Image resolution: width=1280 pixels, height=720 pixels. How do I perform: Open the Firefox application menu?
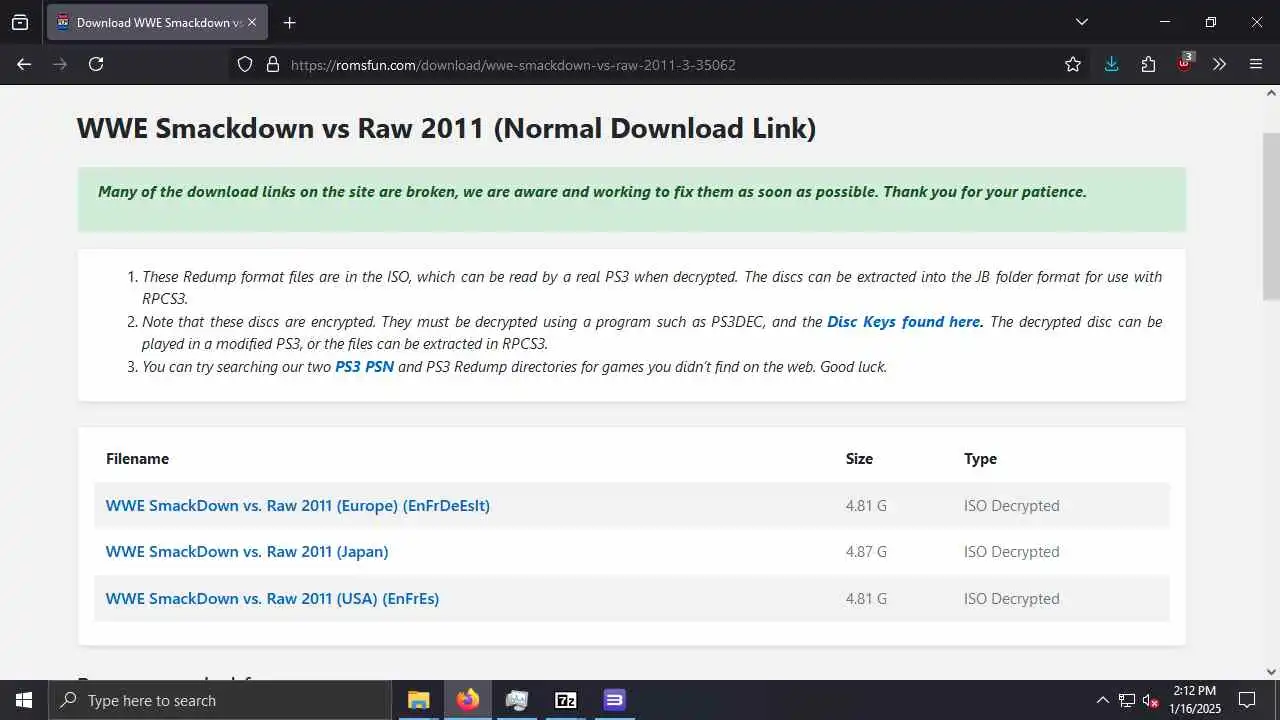[x=1256, y=64]
